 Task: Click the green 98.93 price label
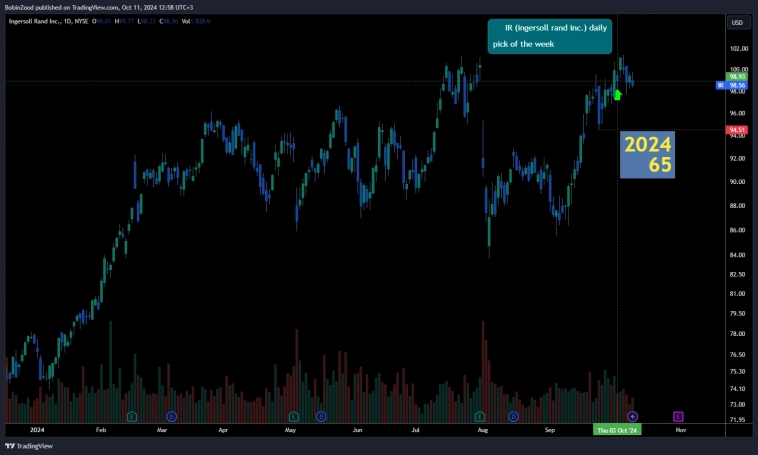click(x=737, y=76)
